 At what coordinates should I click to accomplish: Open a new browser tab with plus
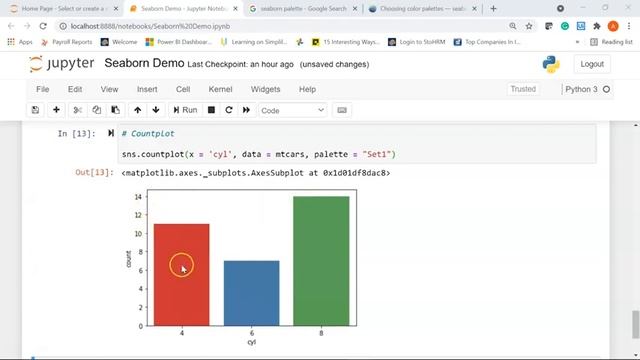[493, 9]
